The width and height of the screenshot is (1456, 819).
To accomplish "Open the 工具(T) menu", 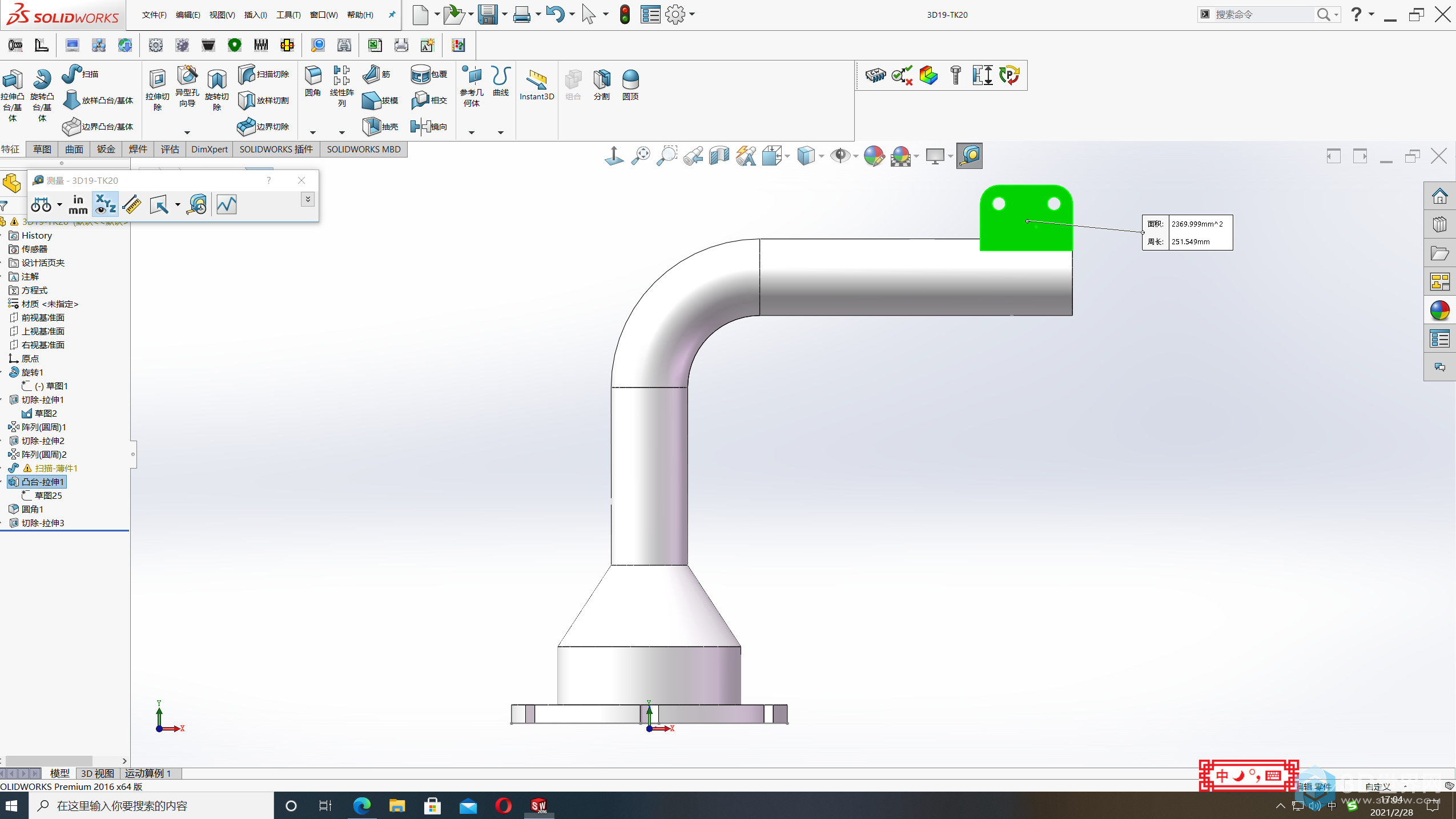I will point(288,15).
